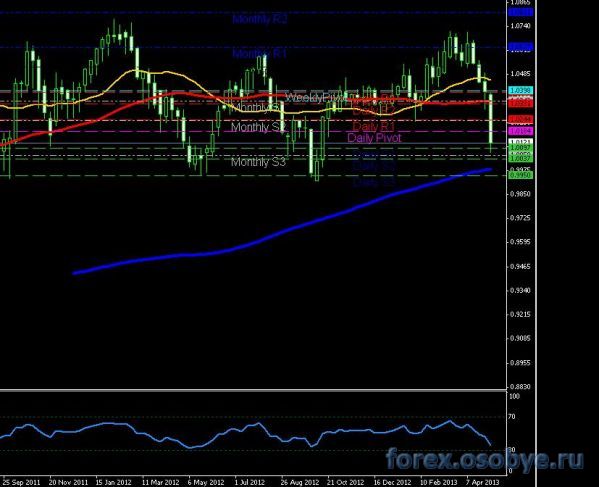Select the white 1.0121 price tag
The height and width of the screenshot is (487, 599).
pyautogui.click(x=520, y=142)
